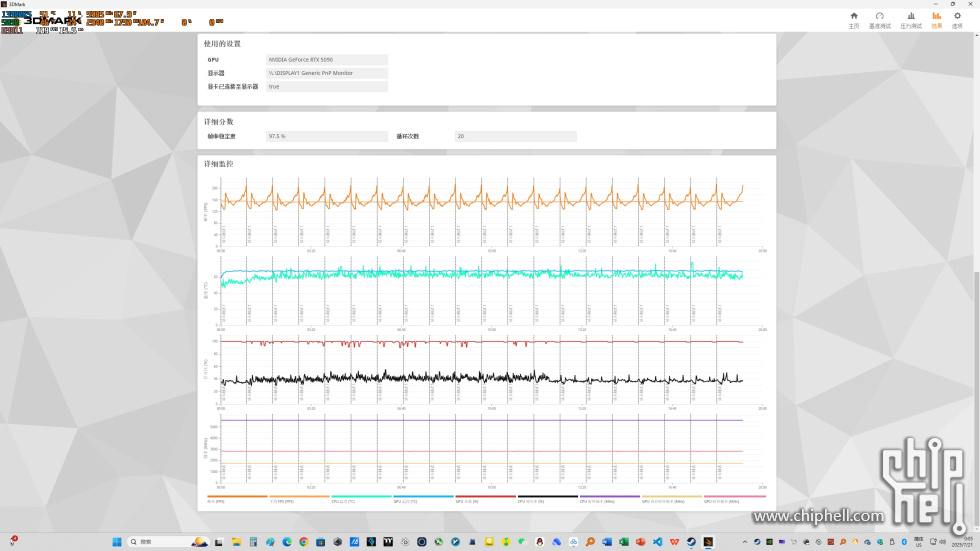Launch Microsoft Edge from the taskbar

pos(287,542)
